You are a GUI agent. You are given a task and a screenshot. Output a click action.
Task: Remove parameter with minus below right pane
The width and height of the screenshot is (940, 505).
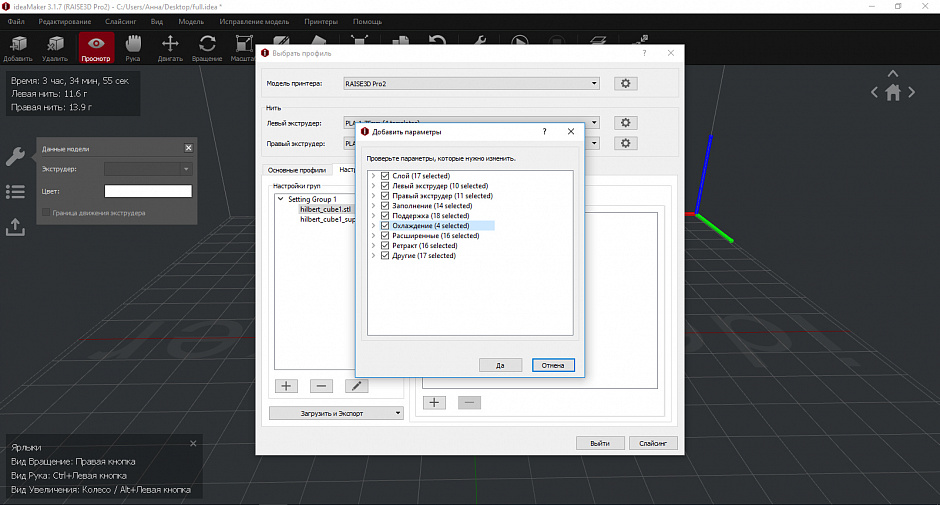click(x=469, y=403)
